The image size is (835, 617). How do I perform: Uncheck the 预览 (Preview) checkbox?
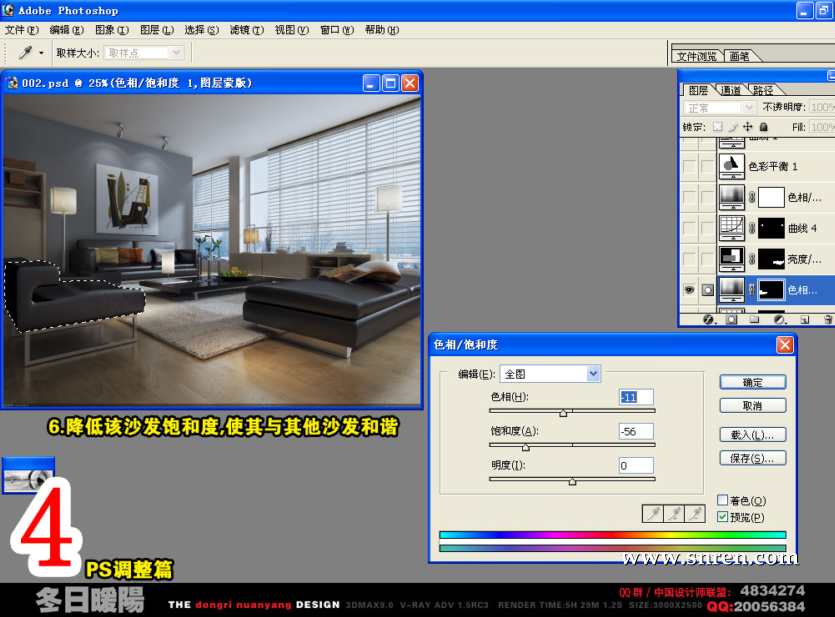coord(723,517)
